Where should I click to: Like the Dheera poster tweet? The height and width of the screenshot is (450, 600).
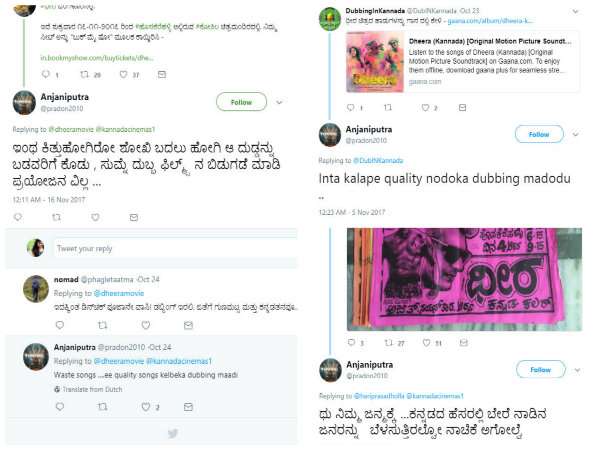click(x=426, y=343)
